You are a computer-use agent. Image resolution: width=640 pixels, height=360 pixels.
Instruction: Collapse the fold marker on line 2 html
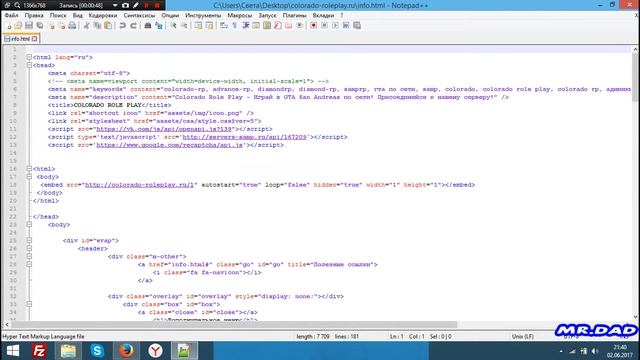[x=29, y=58]
